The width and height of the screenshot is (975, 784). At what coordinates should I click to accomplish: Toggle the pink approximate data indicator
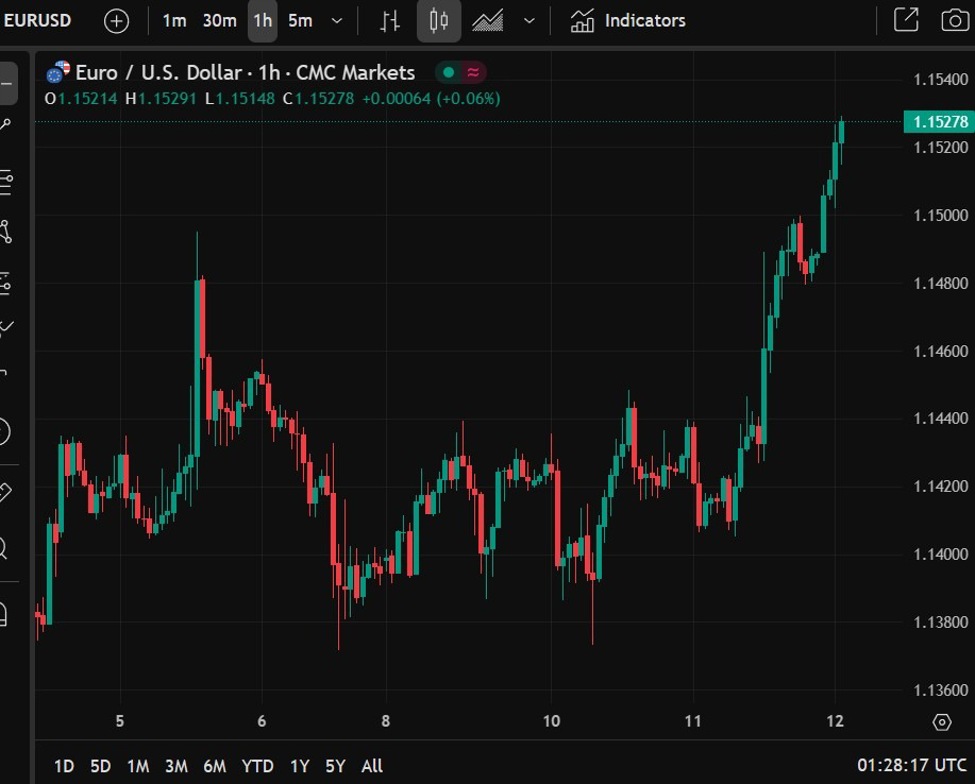pyautogui.click(x=473, y=72)
